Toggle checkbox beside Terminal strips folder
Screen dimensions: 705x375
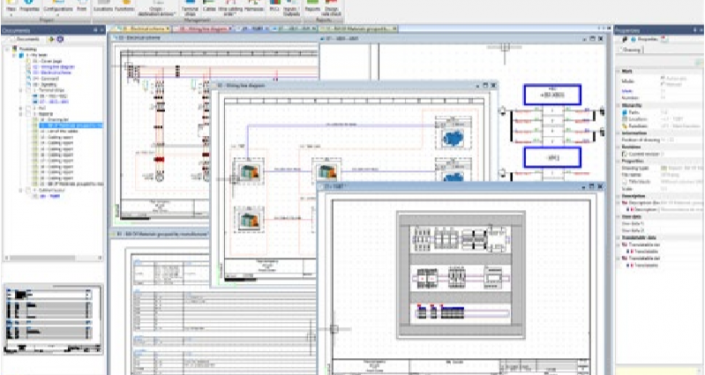point(28,90)
